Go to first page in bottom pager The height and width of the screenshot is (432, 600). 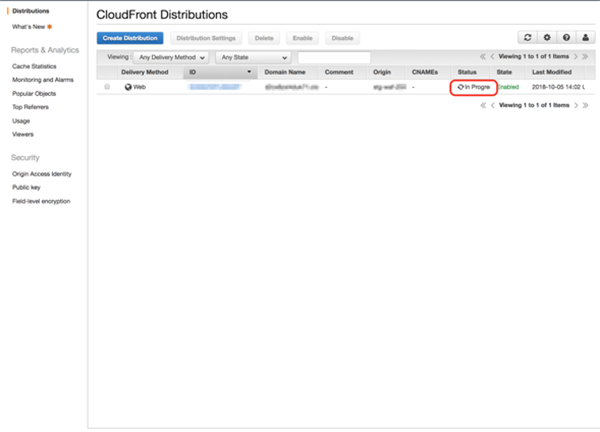click(483, 105)
